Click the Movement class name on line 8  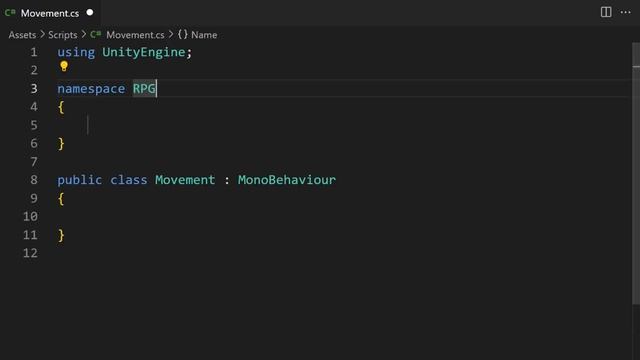click(185, 180)
